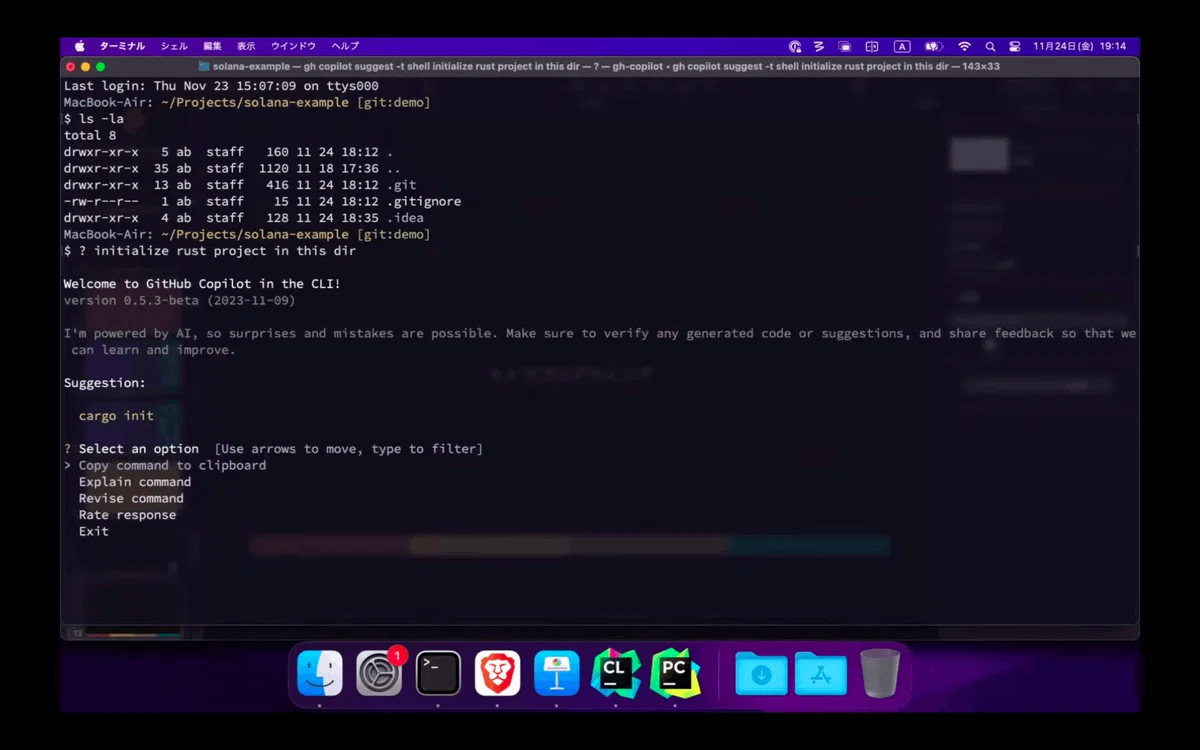The width and height of the screenshot is (1200, 750).
Task: Click the '.git' directory entry
Action: click(402, 185)
